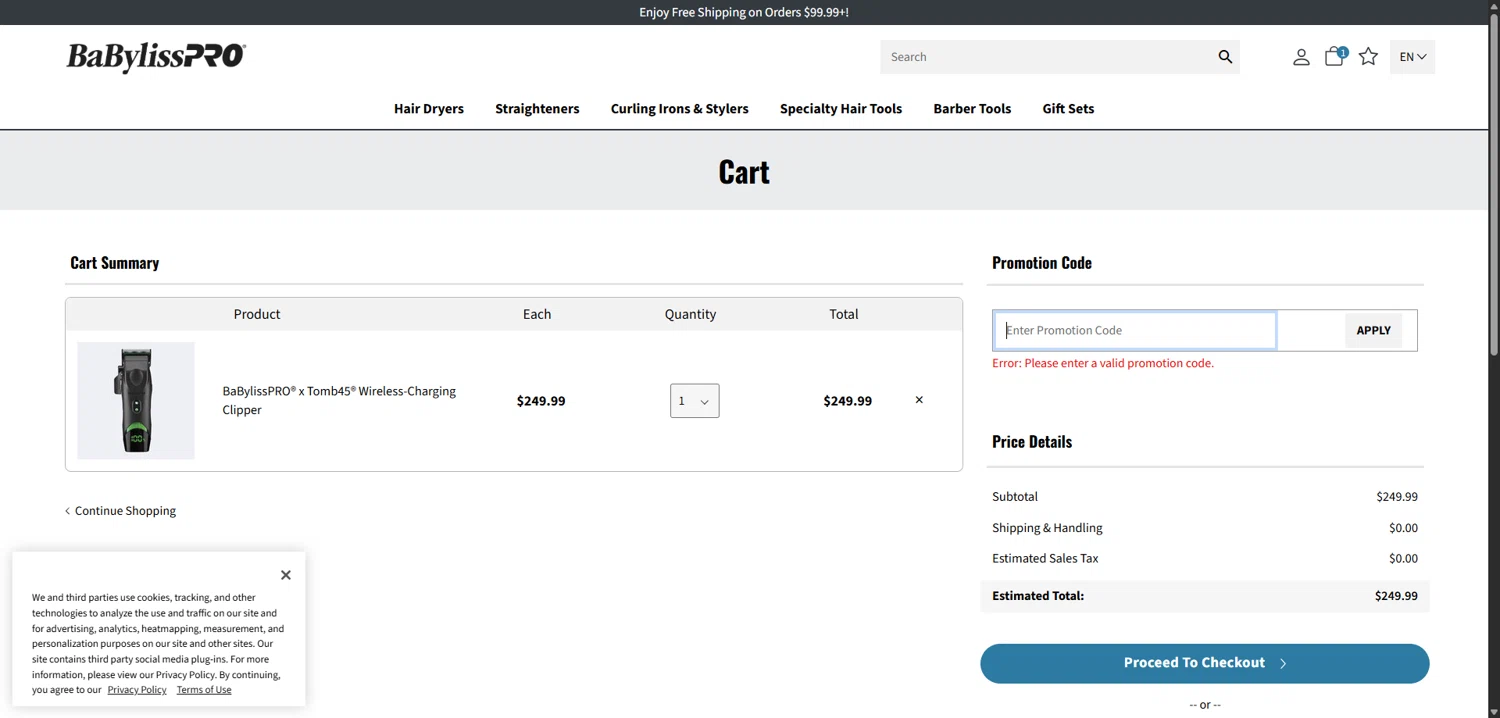Open the Straighteners menu
This screenshot has width=1500, height=718.
coord(537,109)
